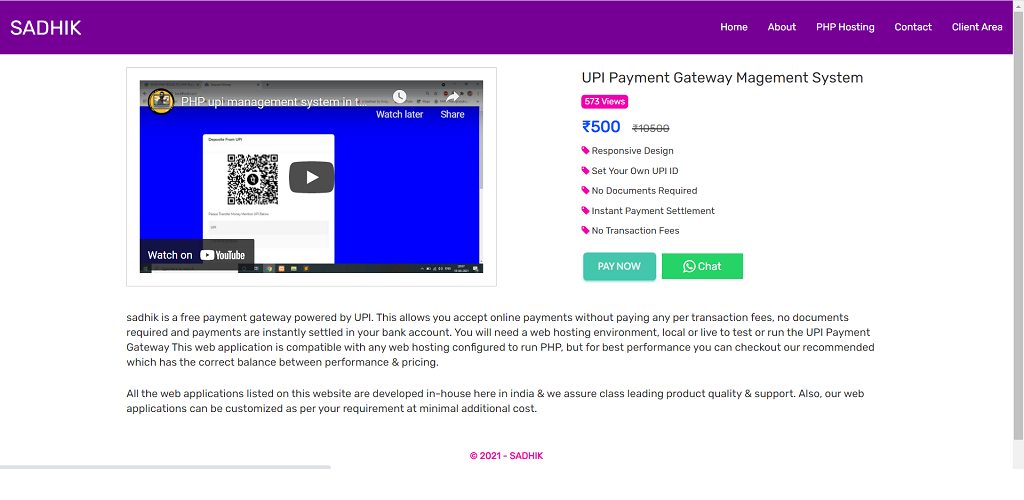Go to the Home menu item
Viewport: 1024px width, 500px height.
click(734, 27)
